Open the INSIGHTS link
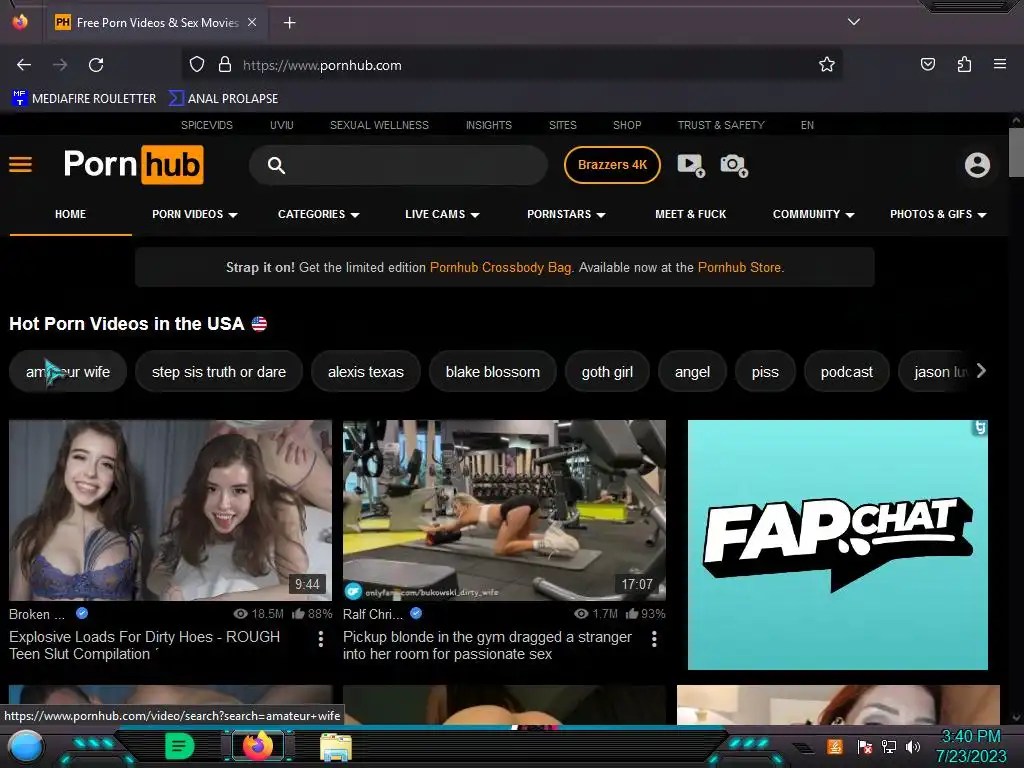1024x768 pixels. tap(488, 125)
